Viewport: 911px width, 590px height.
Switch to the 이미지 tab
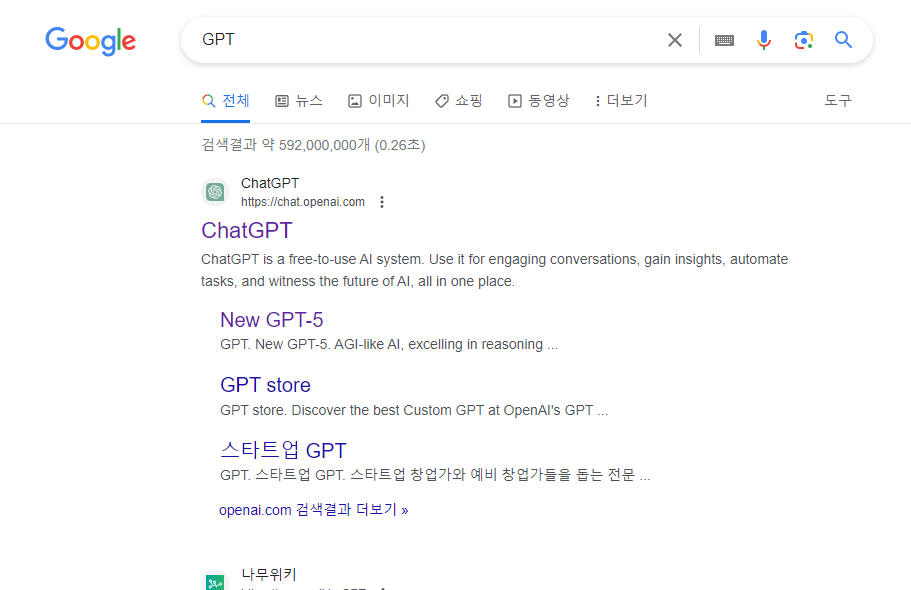pos(379,101)
